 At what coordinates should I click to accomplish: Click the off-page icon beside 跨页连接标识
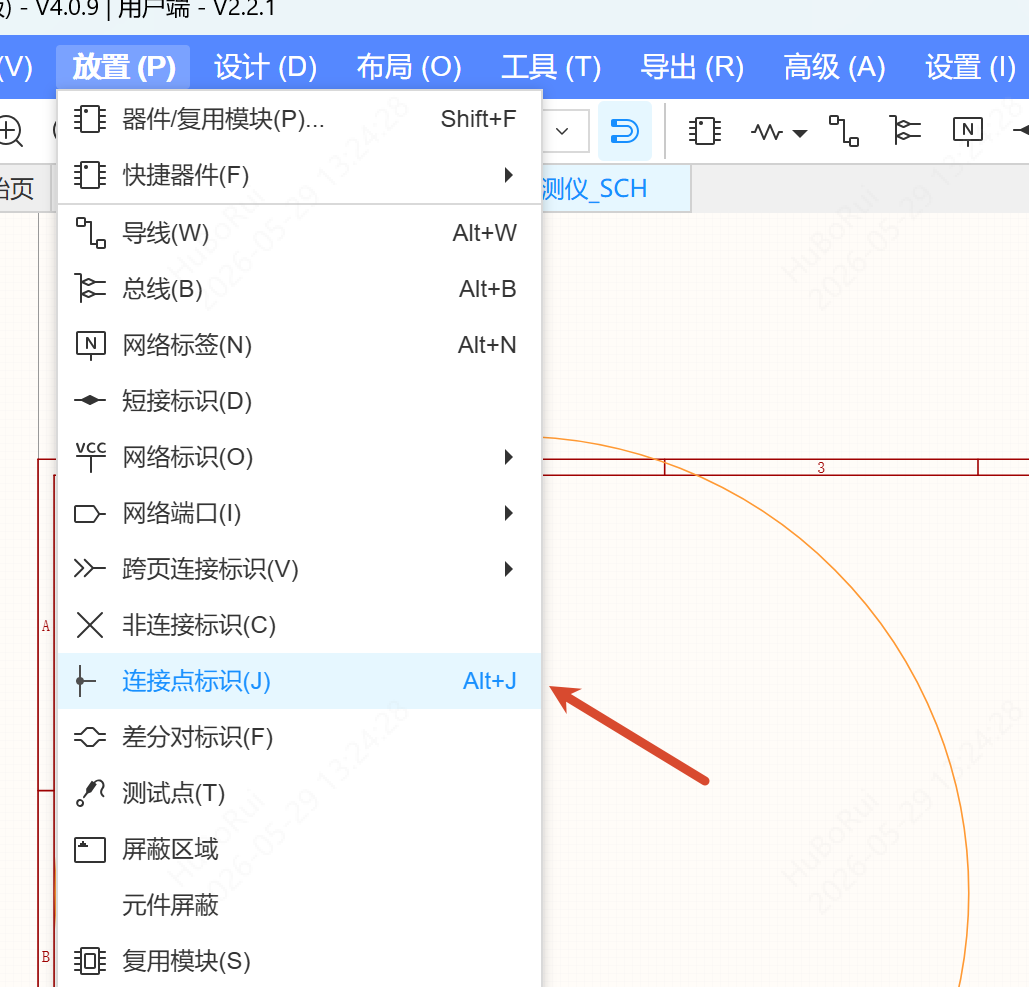[90, 568]
